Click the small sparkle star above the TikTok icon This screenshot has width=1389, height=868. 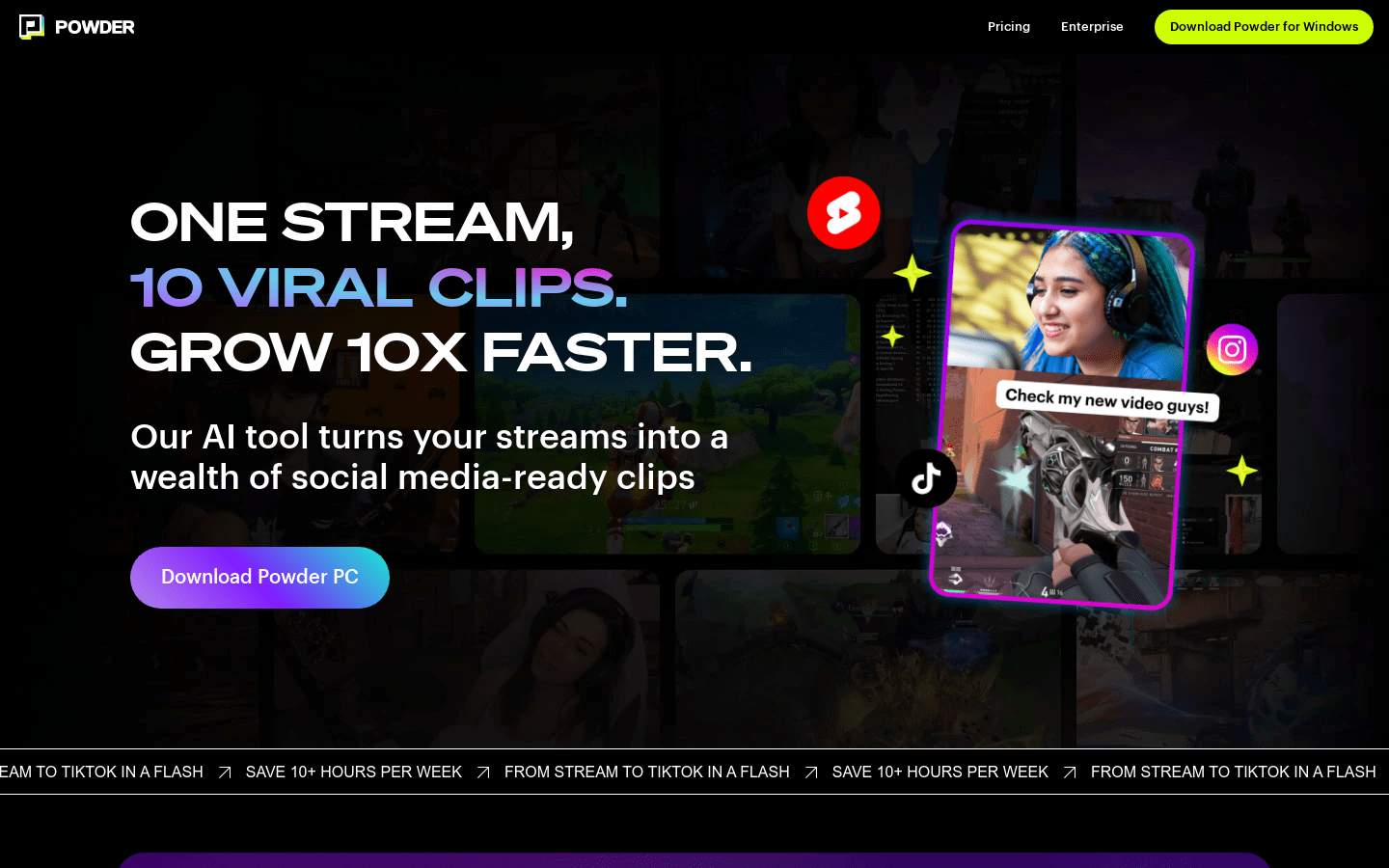pos(892,337)
